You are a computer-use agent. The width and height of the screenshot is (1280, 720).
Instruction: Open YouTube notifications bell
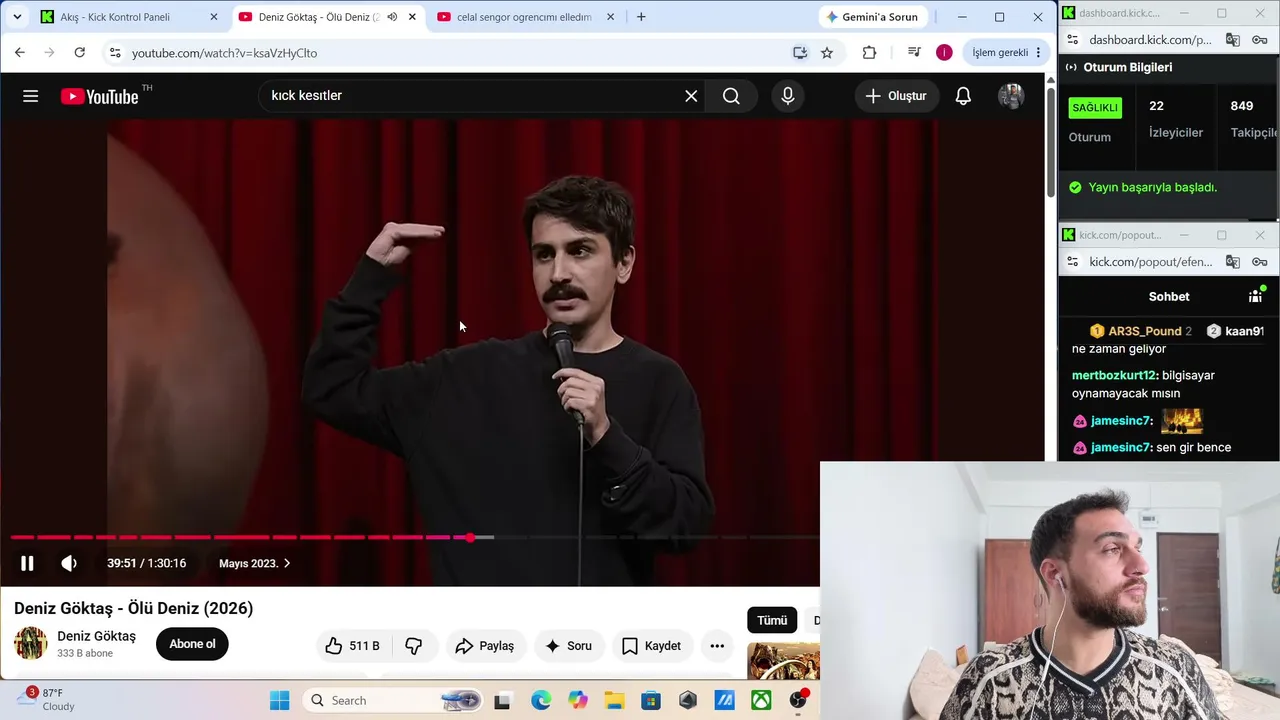(x=963, y=96)
